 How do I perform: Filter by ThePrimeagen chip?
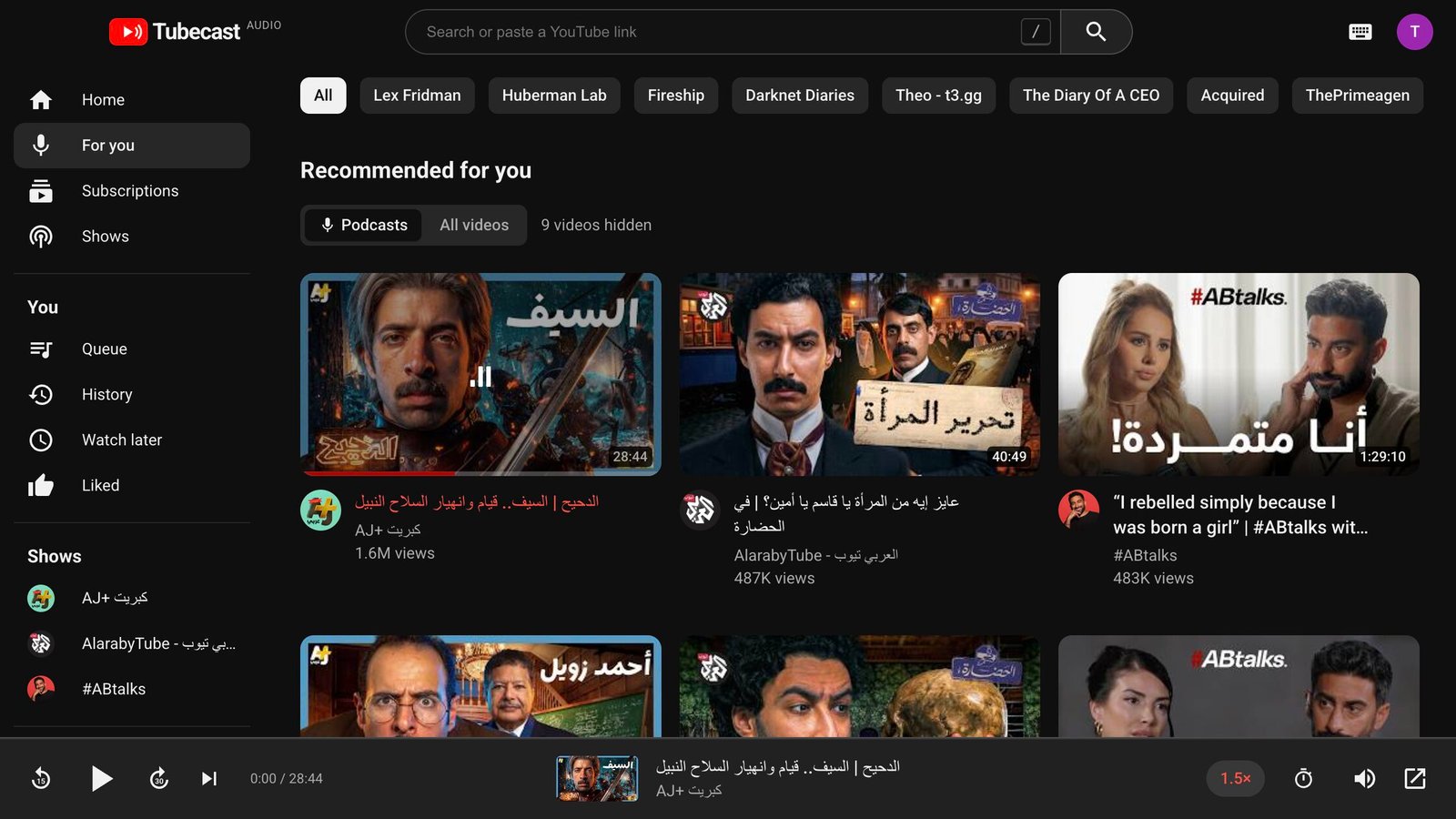(x=1358, y=96)
